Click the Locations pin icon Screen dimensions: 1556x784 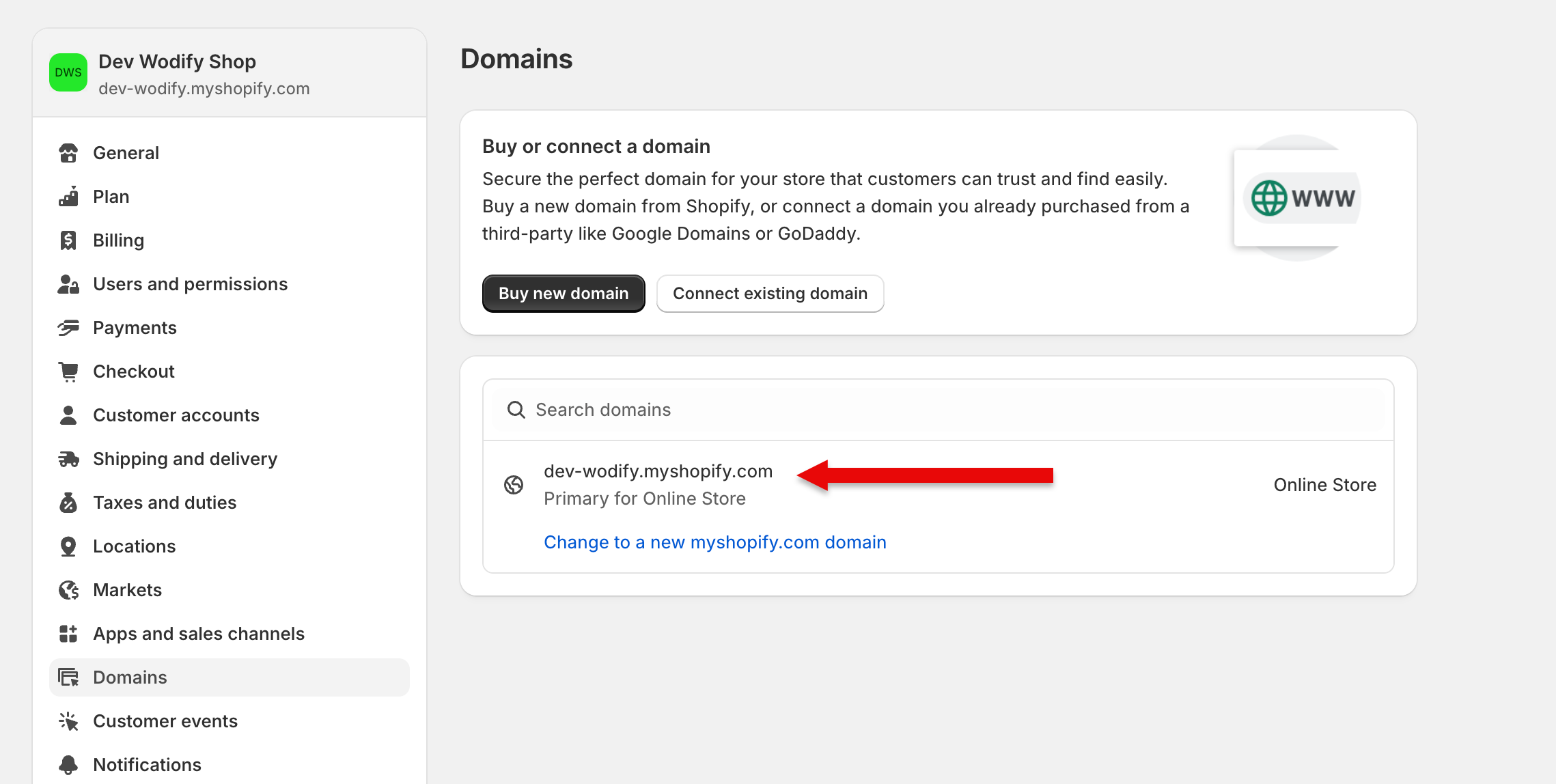point(68,546)
